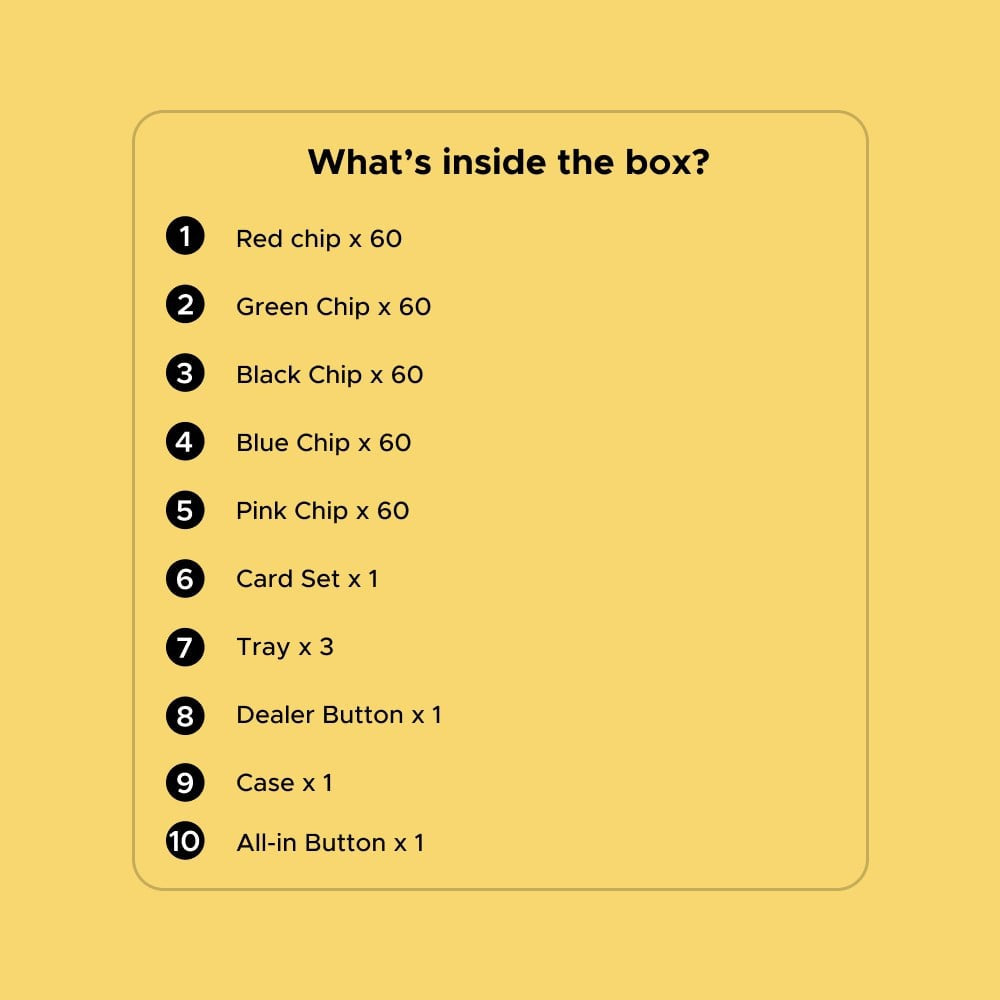Click the 'What's inside the box?' heading

[x=508, y=162]
